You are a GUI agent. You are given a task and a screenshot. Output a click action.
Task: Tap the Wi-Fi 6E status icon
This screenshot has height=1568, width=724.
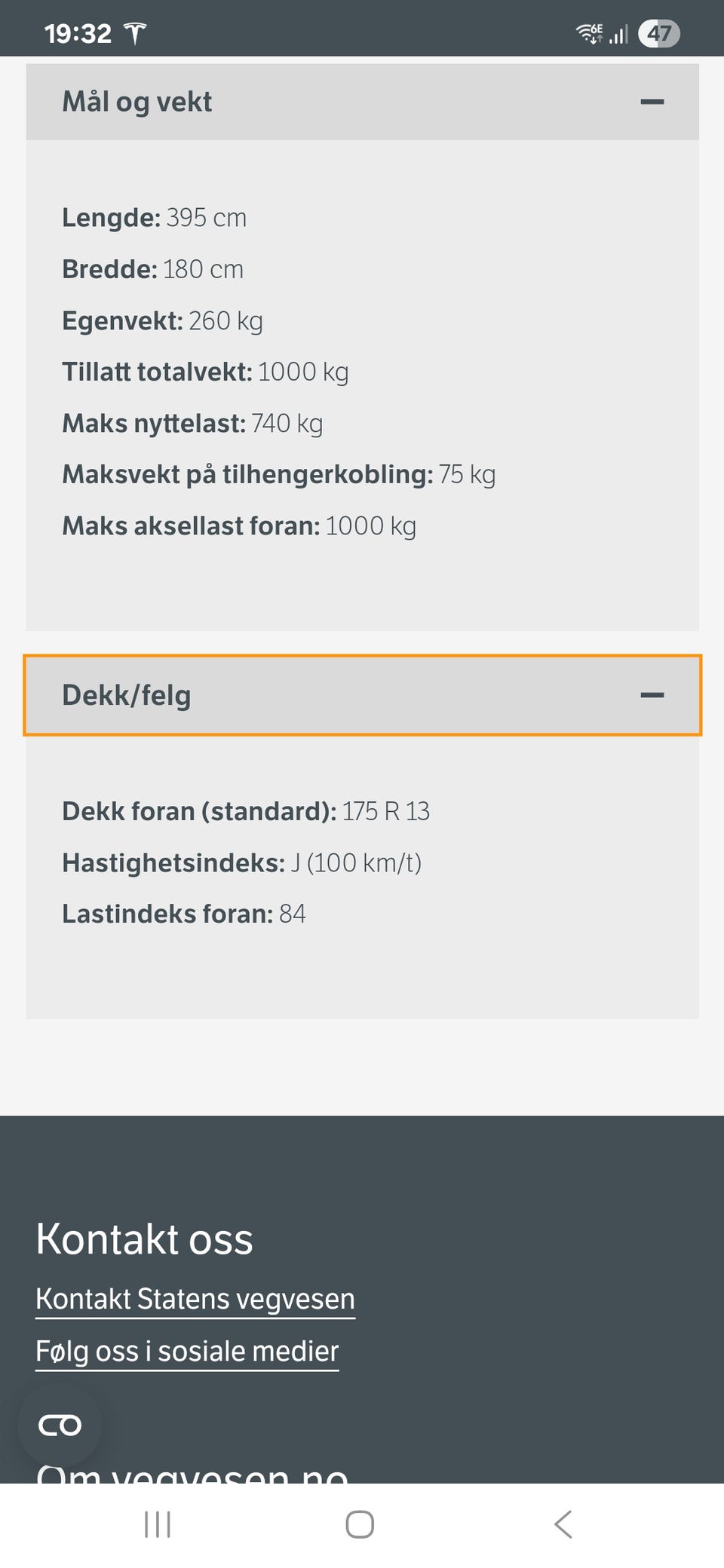[590, 33]
